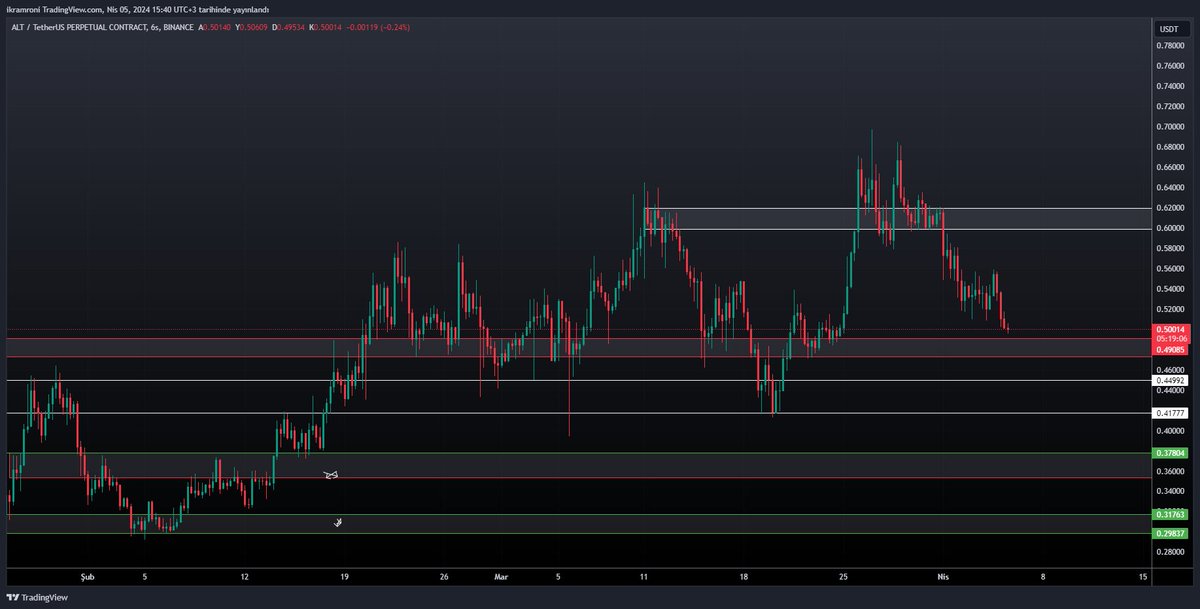
Task: Click the 0.34000 price axis tick
Action: pos(1169,492)
